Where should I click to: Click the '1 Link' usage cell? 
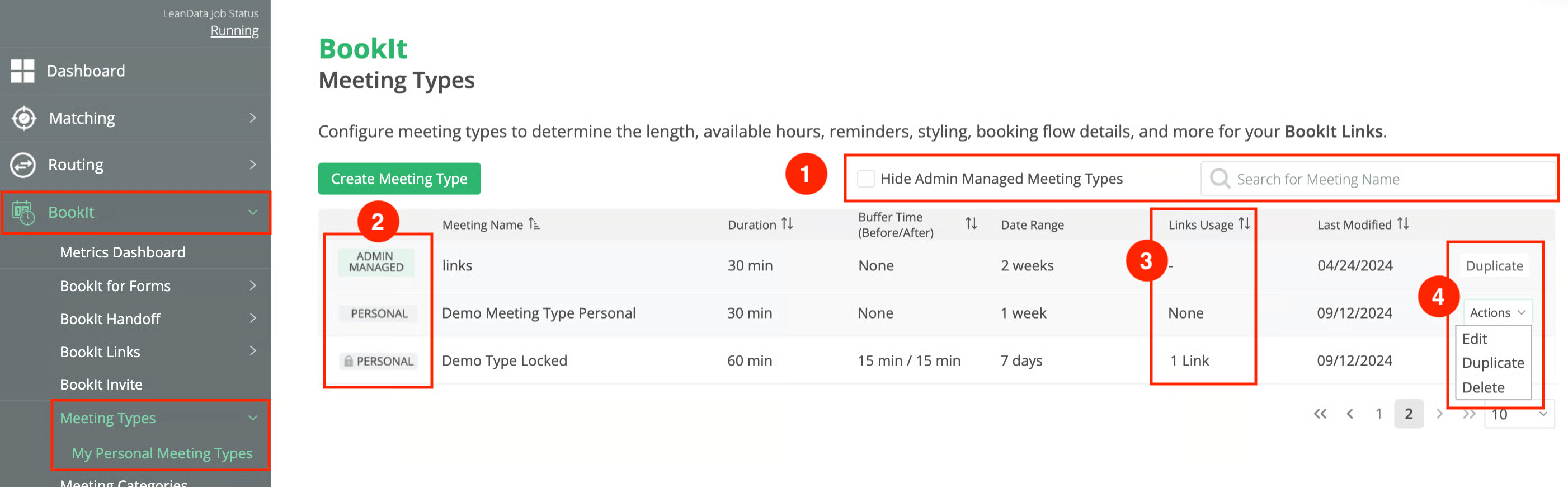[x=1190, y=361]
